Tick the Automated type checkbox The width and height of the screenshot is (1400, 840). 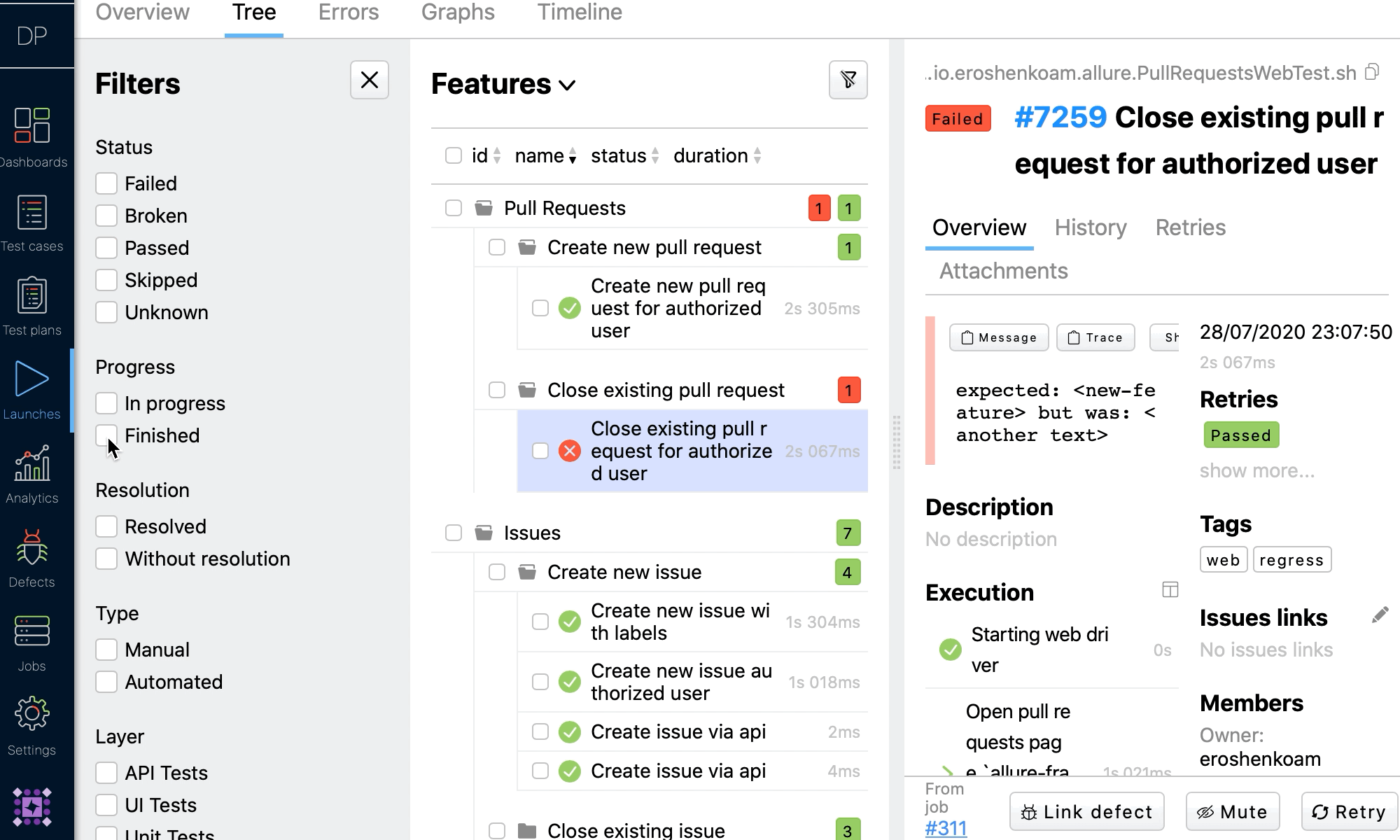[106, 682]
